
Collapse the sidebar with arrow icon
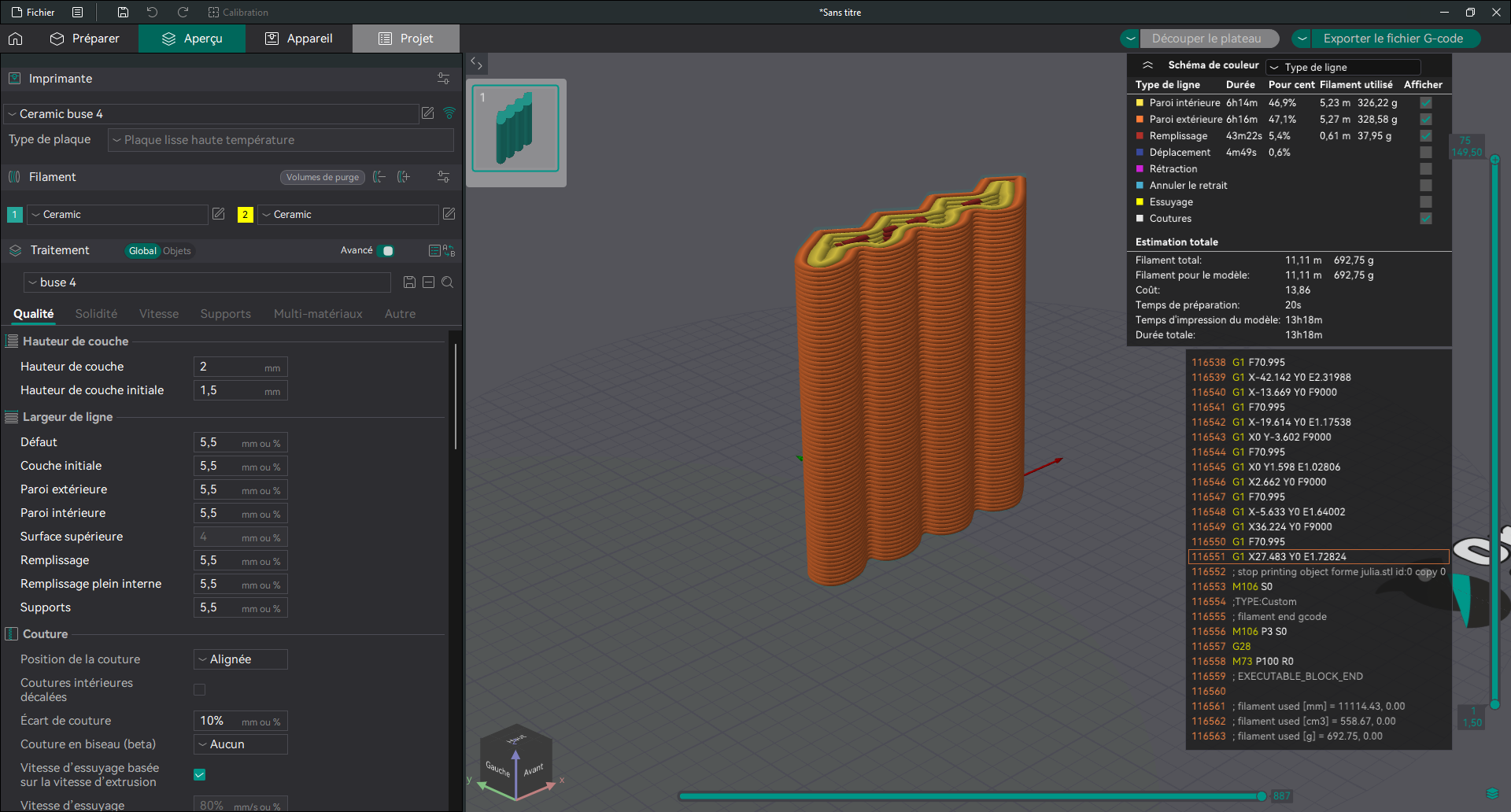click(x=476, y=63)
